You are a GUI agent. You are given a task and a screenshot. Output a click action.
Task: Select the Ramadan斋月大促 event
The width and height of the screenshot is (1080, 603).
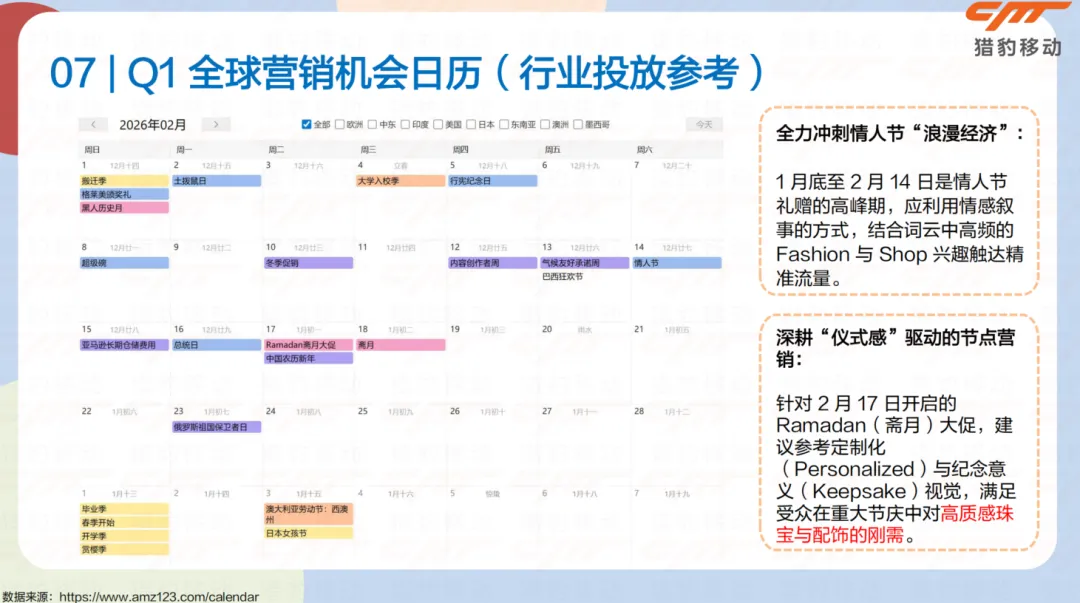tap(309, 345)
